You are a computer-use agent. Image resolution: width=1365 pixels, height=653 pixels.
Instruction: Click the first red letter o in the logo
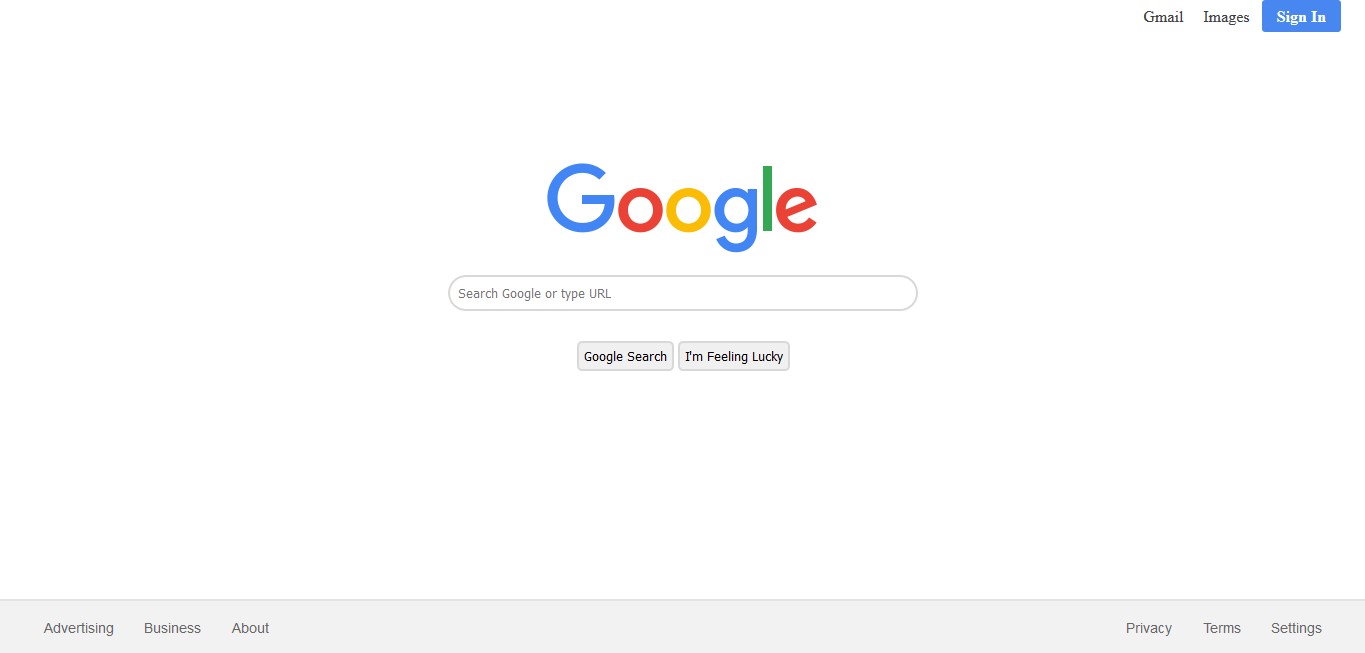click(x=640, y=209)
